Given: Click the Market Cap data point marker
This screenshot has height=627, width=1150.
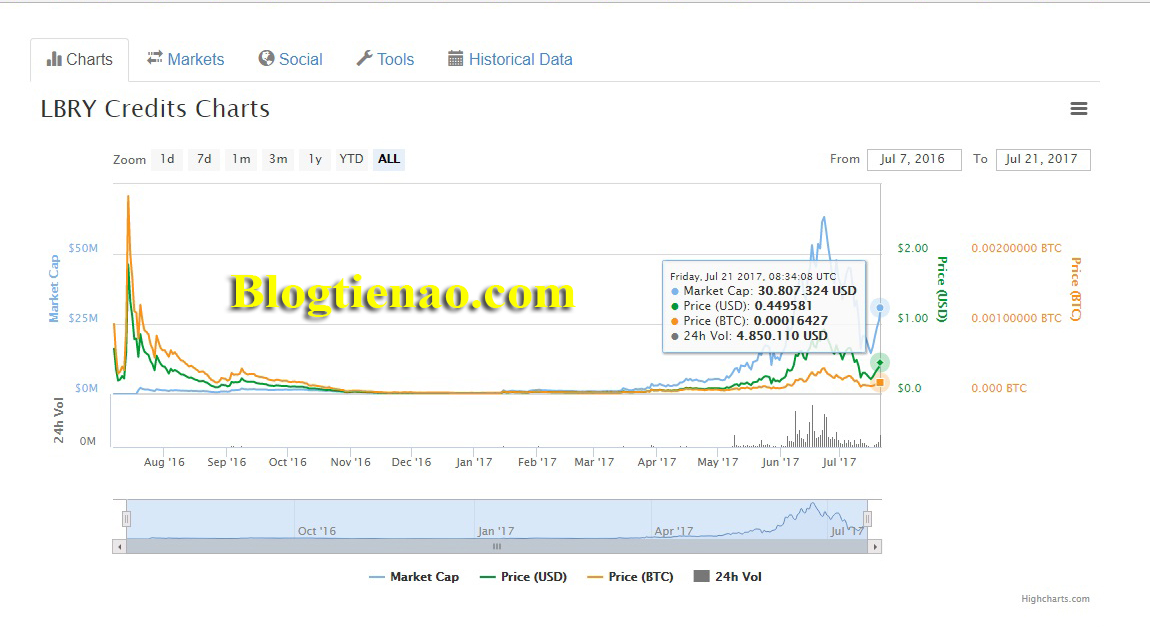Looking at the screenshot, I should tap(880, 308).
